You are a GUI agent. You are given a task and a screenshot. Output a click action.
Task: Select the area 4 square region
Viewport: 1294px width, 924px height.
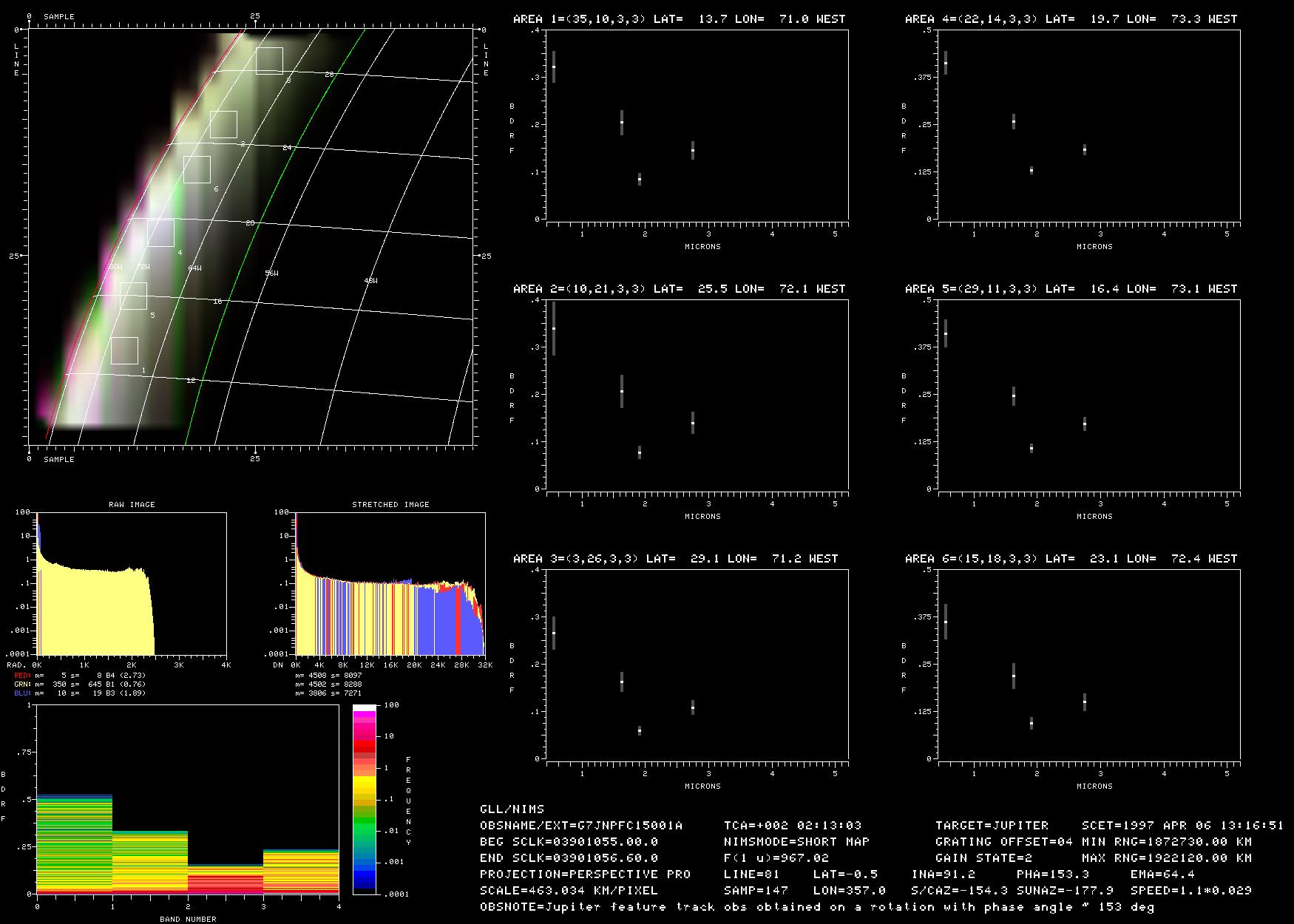[x=160, y=233]
